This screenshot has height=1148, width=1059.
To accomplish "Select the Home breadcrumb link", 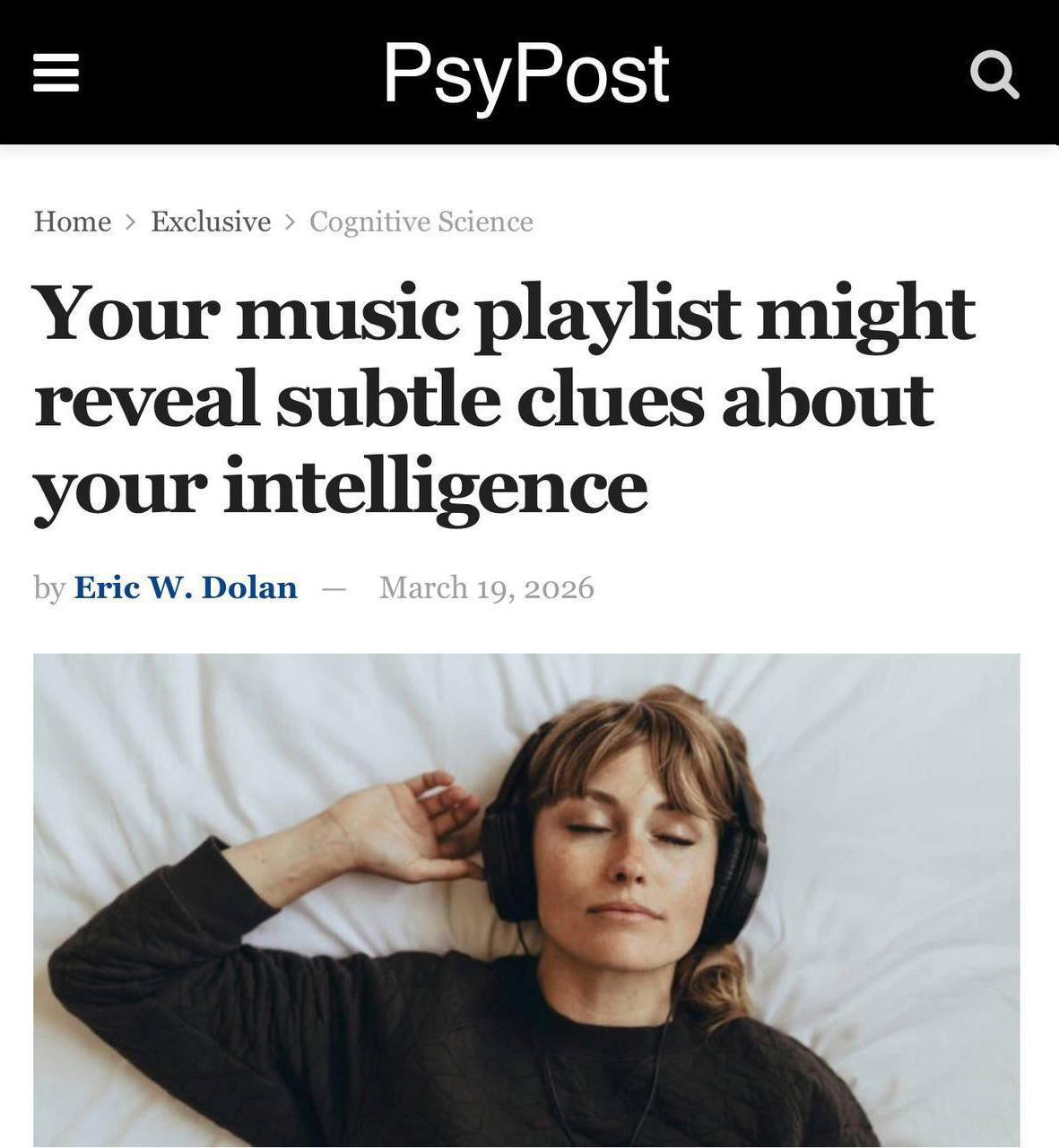I will pyautogui.click(x=73, y=222).
